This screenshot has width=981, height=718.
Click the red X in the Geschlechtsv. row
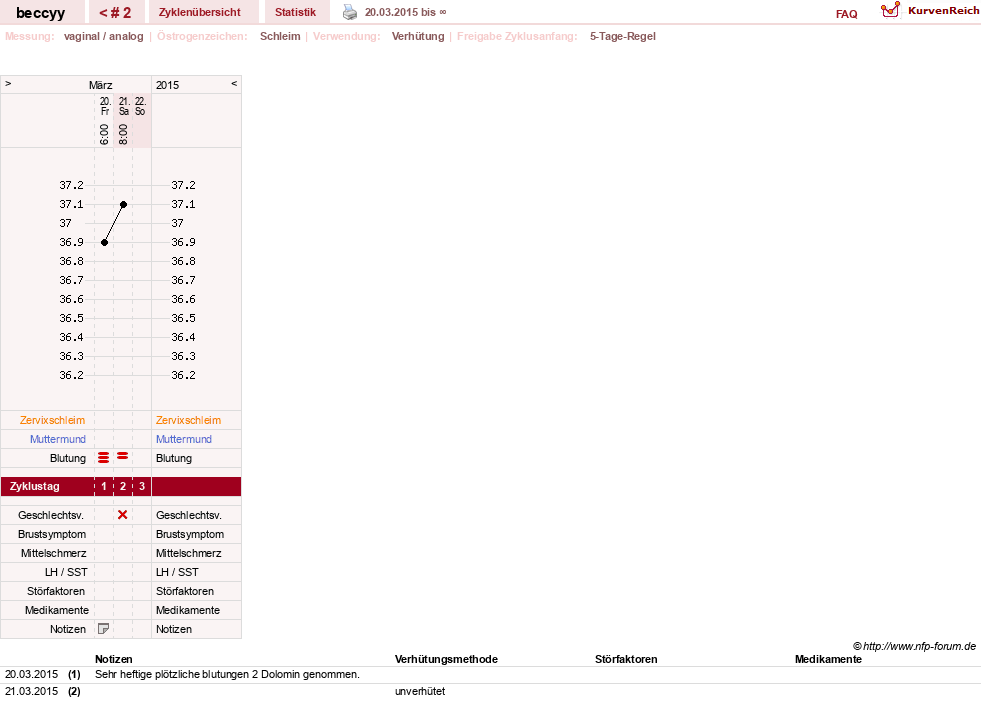[x=123, y=515]
